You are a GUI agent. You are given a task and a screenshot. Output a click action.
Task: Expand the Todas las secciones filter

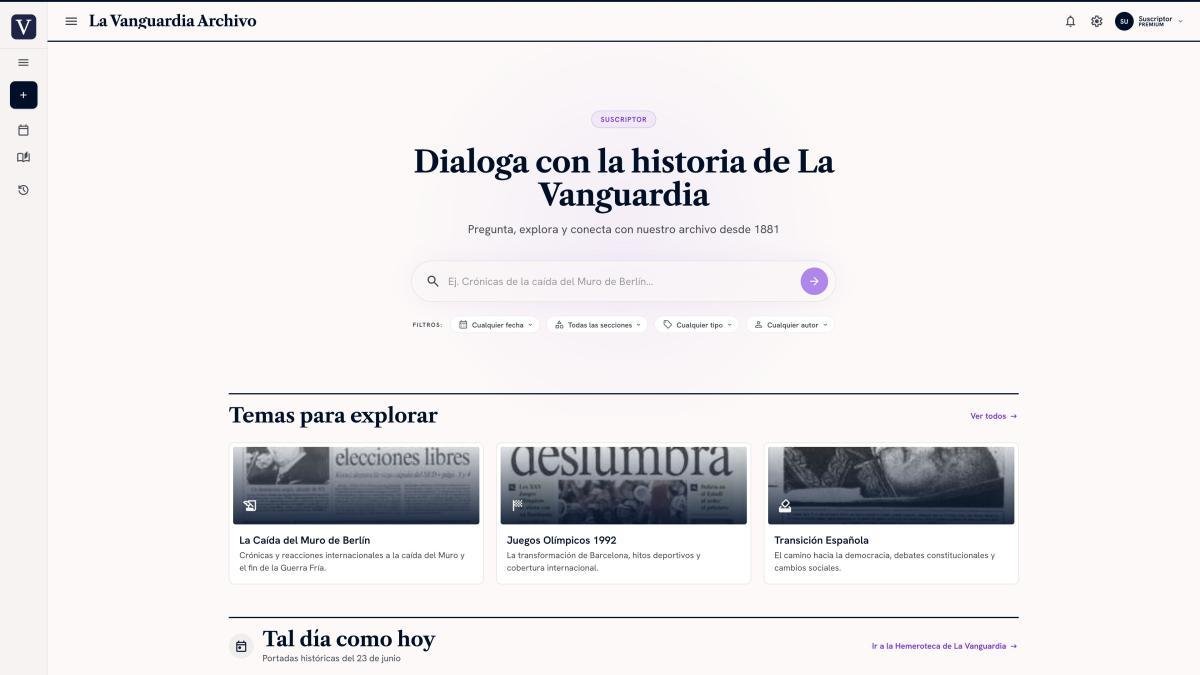598,325
